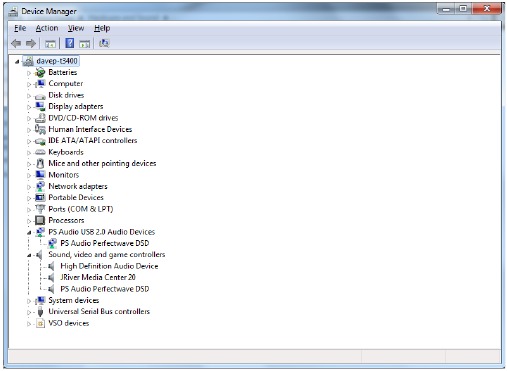Click the Mice and other pointing devices icon

[40, 163]
